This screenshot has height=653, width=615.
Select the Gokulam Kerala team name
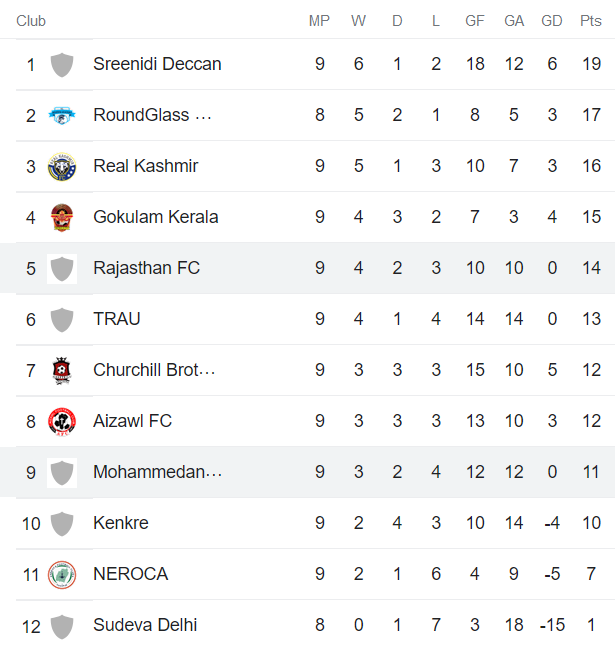click(155, 217)
